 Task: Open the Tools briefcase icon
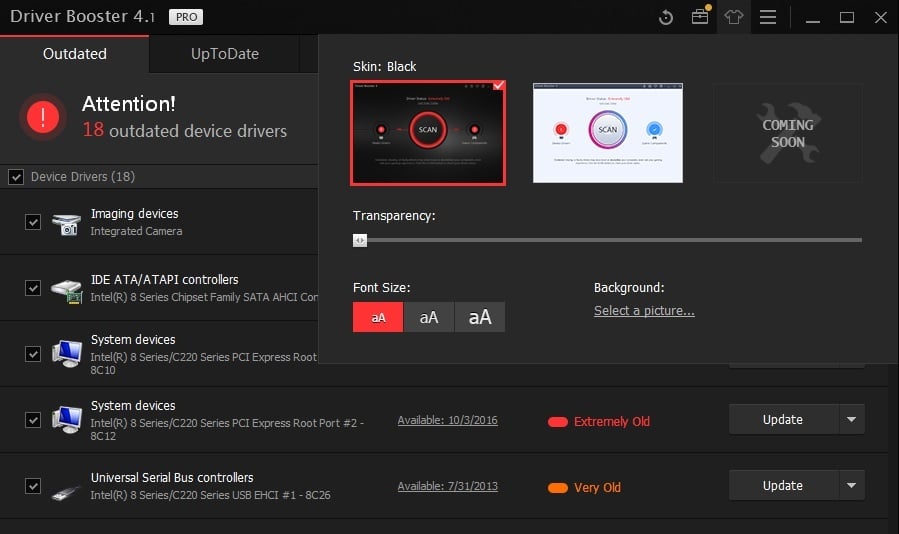pos(700,18)
